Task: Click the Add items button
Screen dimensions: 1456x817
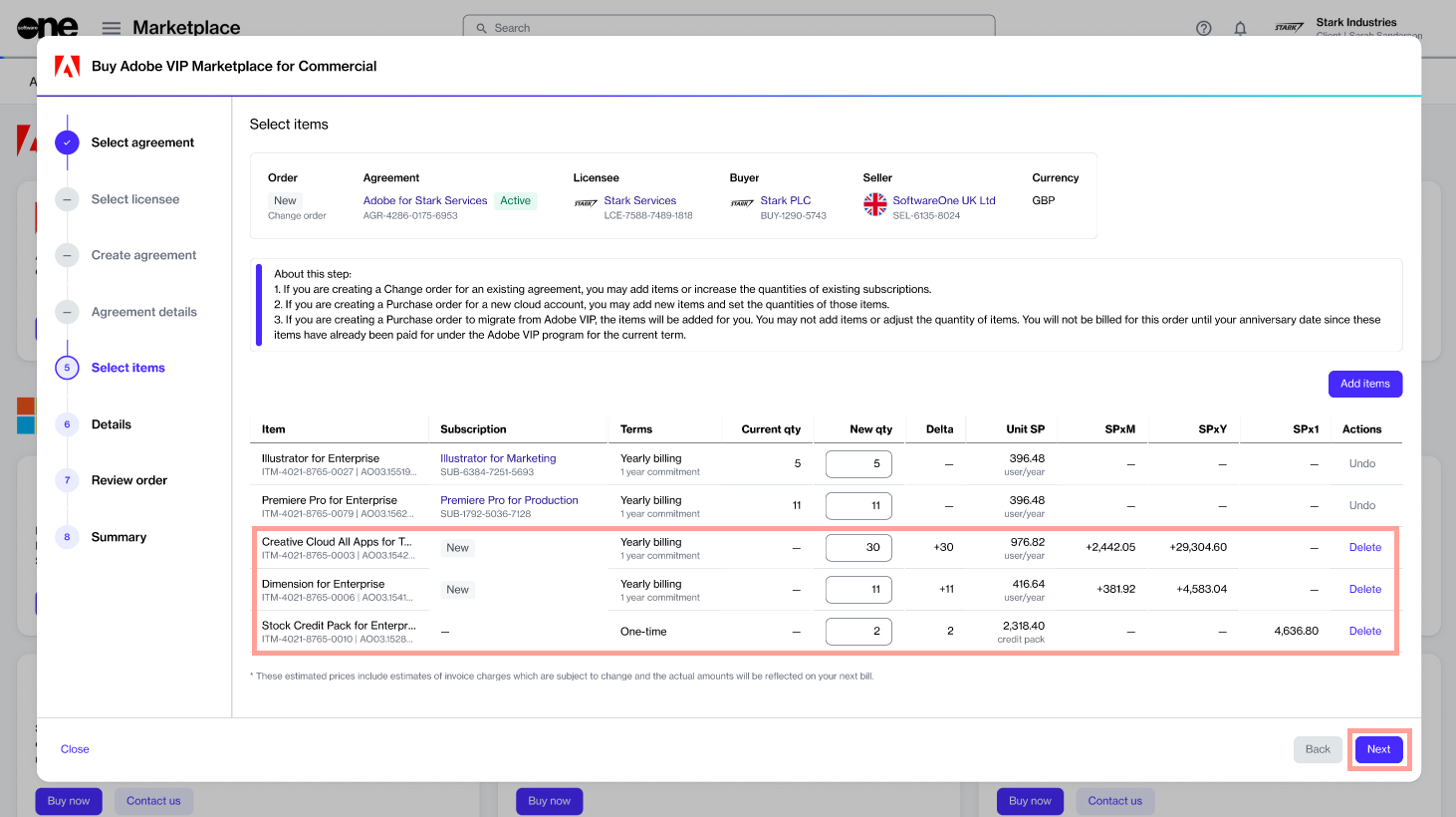Action: point(1364,384)
